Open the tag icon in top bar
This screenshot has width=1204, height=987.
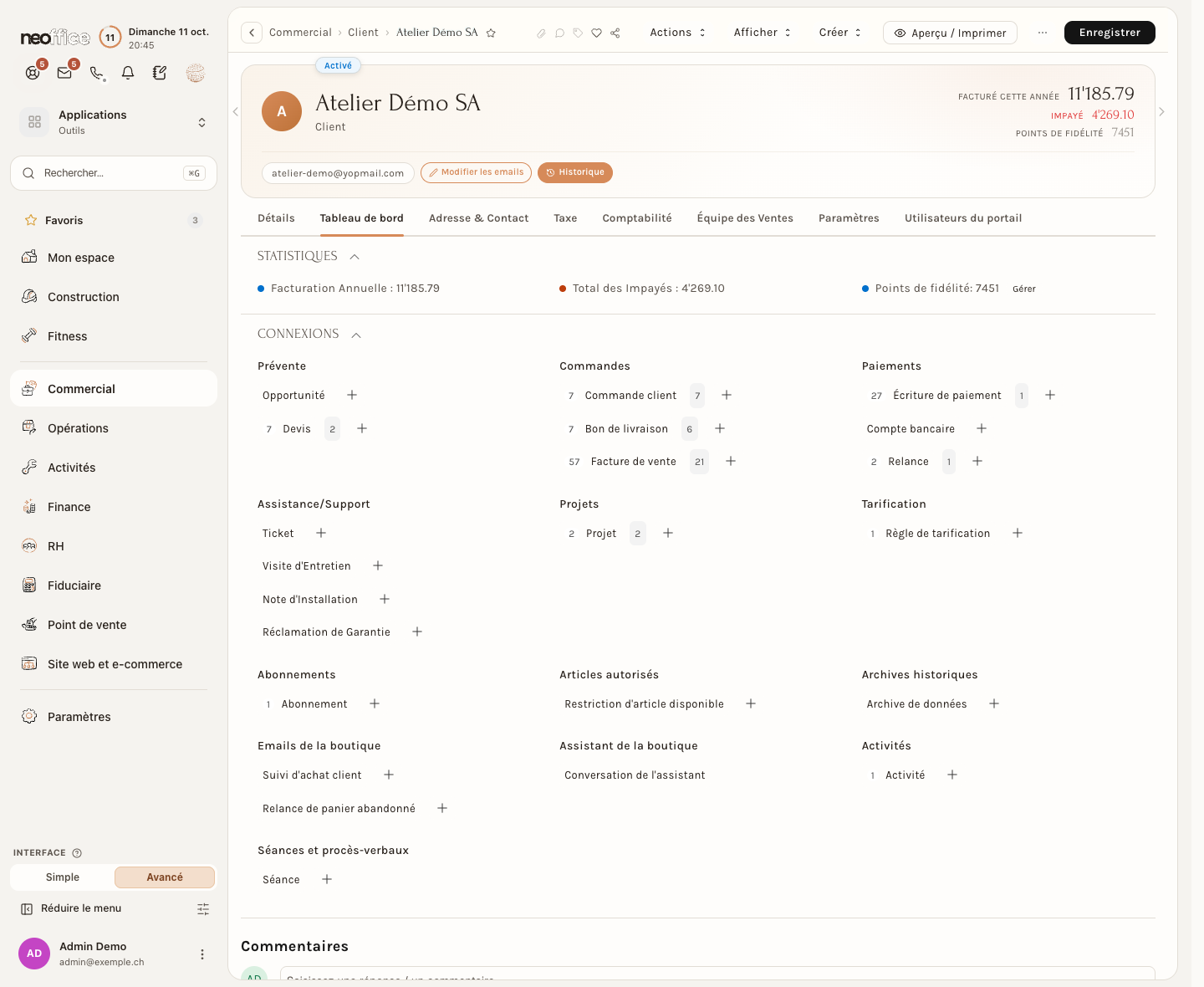578,33
